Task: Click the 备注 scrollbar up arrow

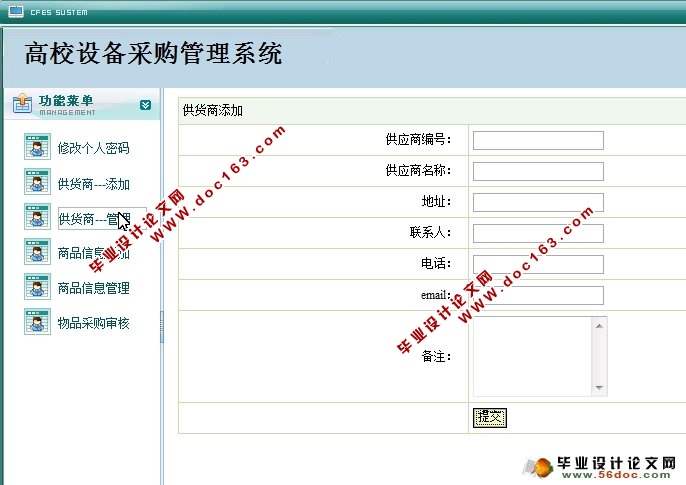Action: [599, 326]
